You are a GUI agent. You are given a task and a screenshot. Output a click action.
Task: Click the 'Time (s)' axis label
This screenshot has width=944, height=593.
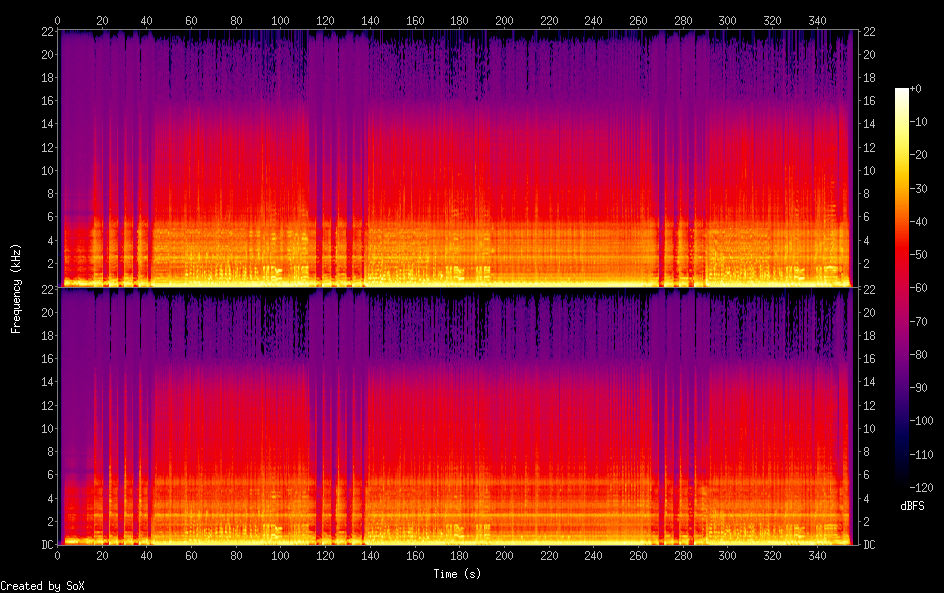(x=459, y=574)
